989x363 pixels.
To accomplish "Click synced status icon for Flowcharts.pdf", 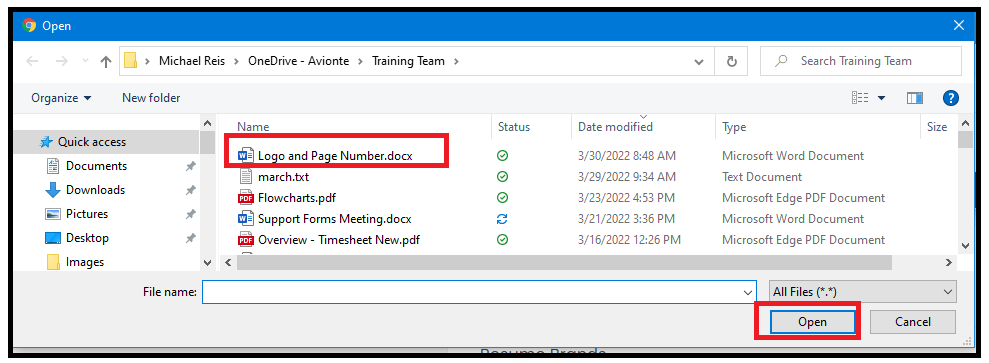I will click(x=503, y=198).
